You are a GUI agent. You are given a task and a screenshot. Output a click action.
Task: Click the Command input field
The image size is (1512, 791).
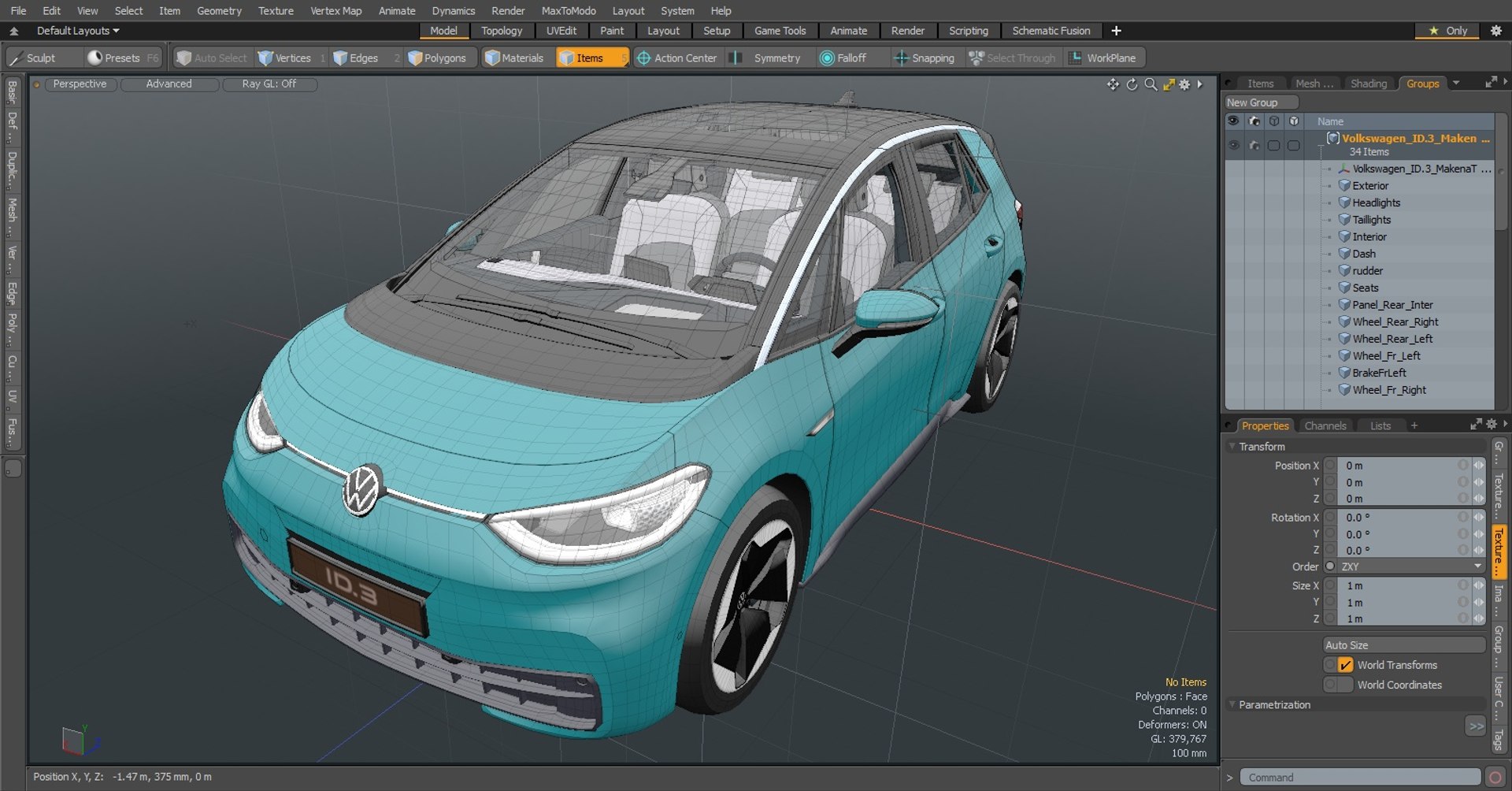coord(1360,778)
